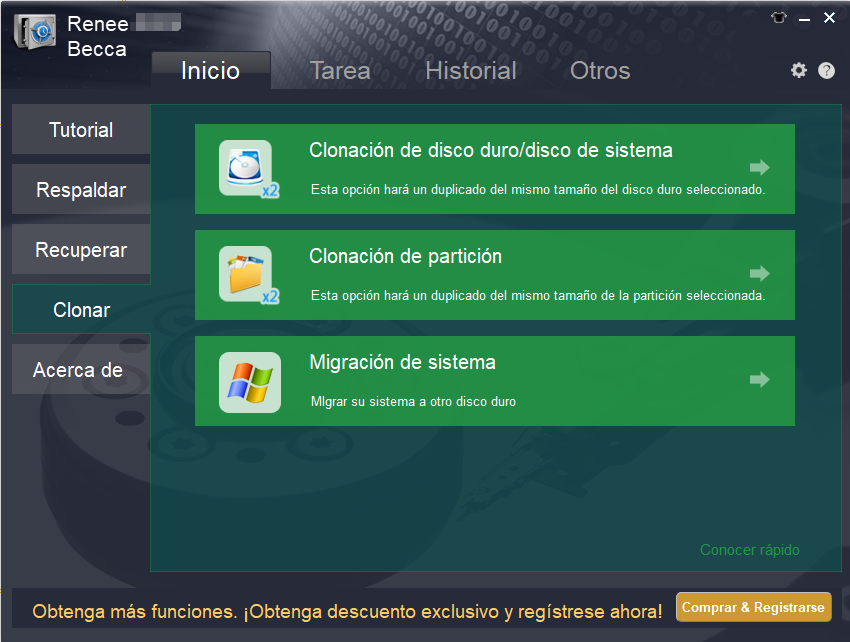Open the Historial tab
The height and width of the screenshot is (642, 850).
(x=471, y=71)
